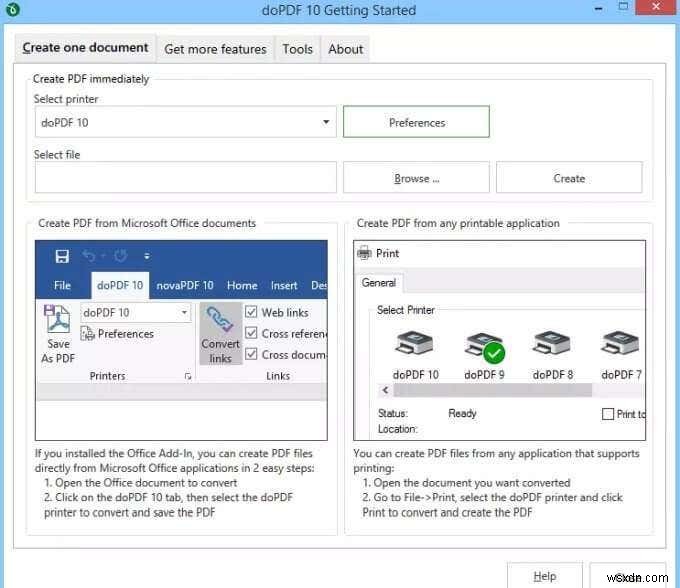Screen dimensions: 680x588
Task: Expand the doPDF 10 ribbon printer dropdown
Action: point(184,312)
